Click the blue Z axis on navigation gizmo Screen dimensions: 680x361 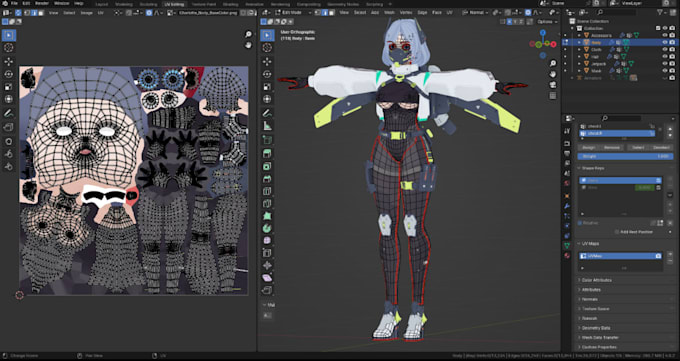(543, 33)
